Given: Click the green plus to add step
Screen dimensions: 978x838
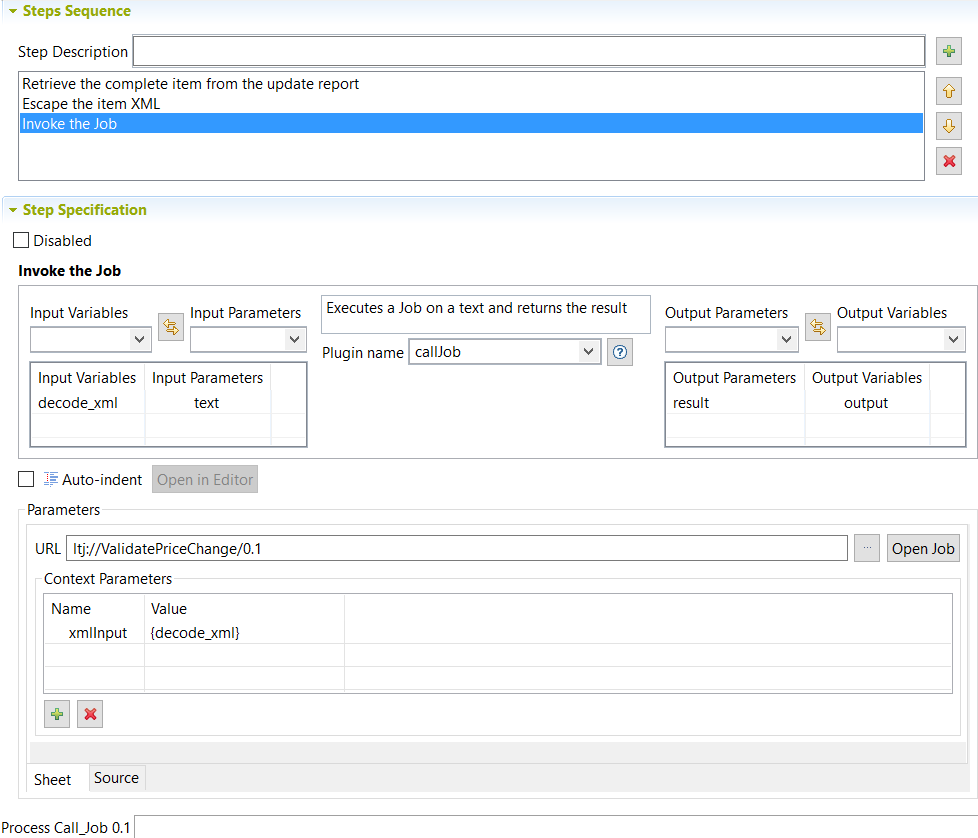Looking at the screenshot, I should [x=949, y=51].
